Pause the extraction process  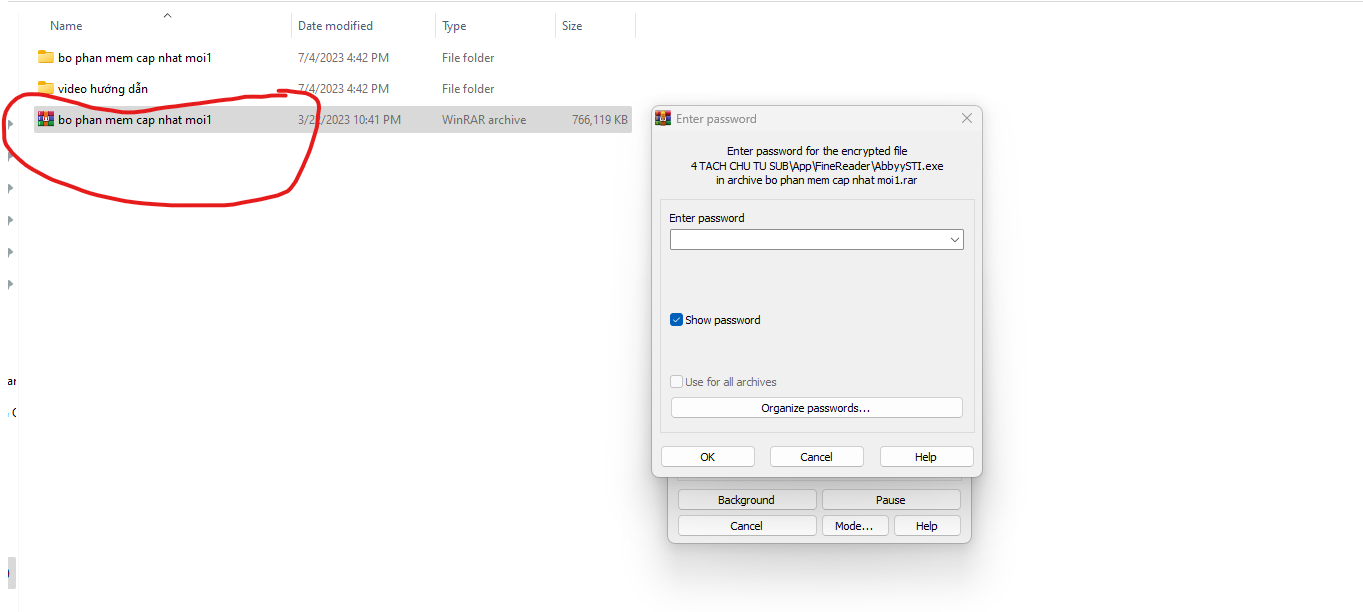[x=890, y=500]
